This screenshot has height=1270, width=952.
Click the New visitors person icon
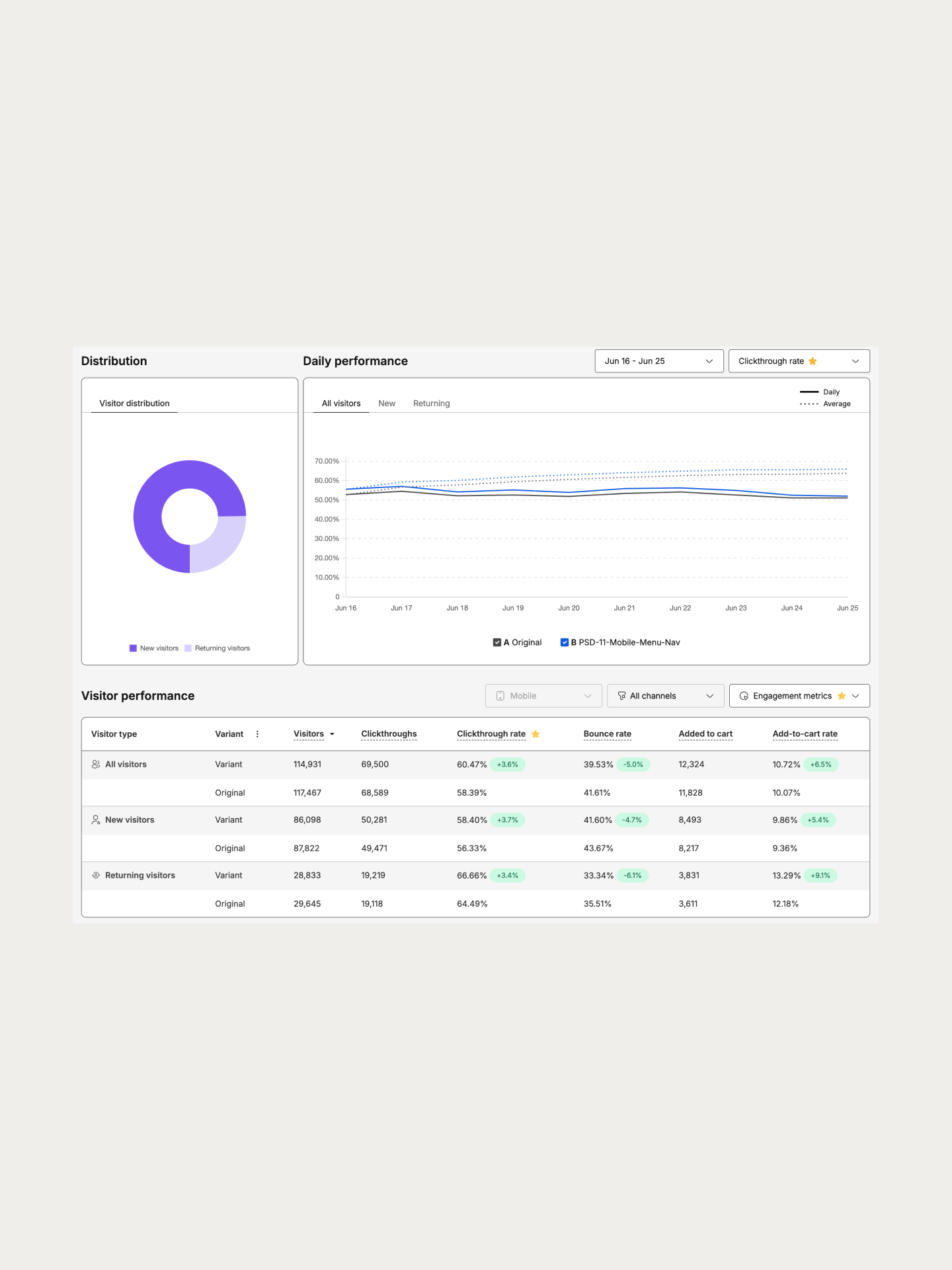[96, 820]
